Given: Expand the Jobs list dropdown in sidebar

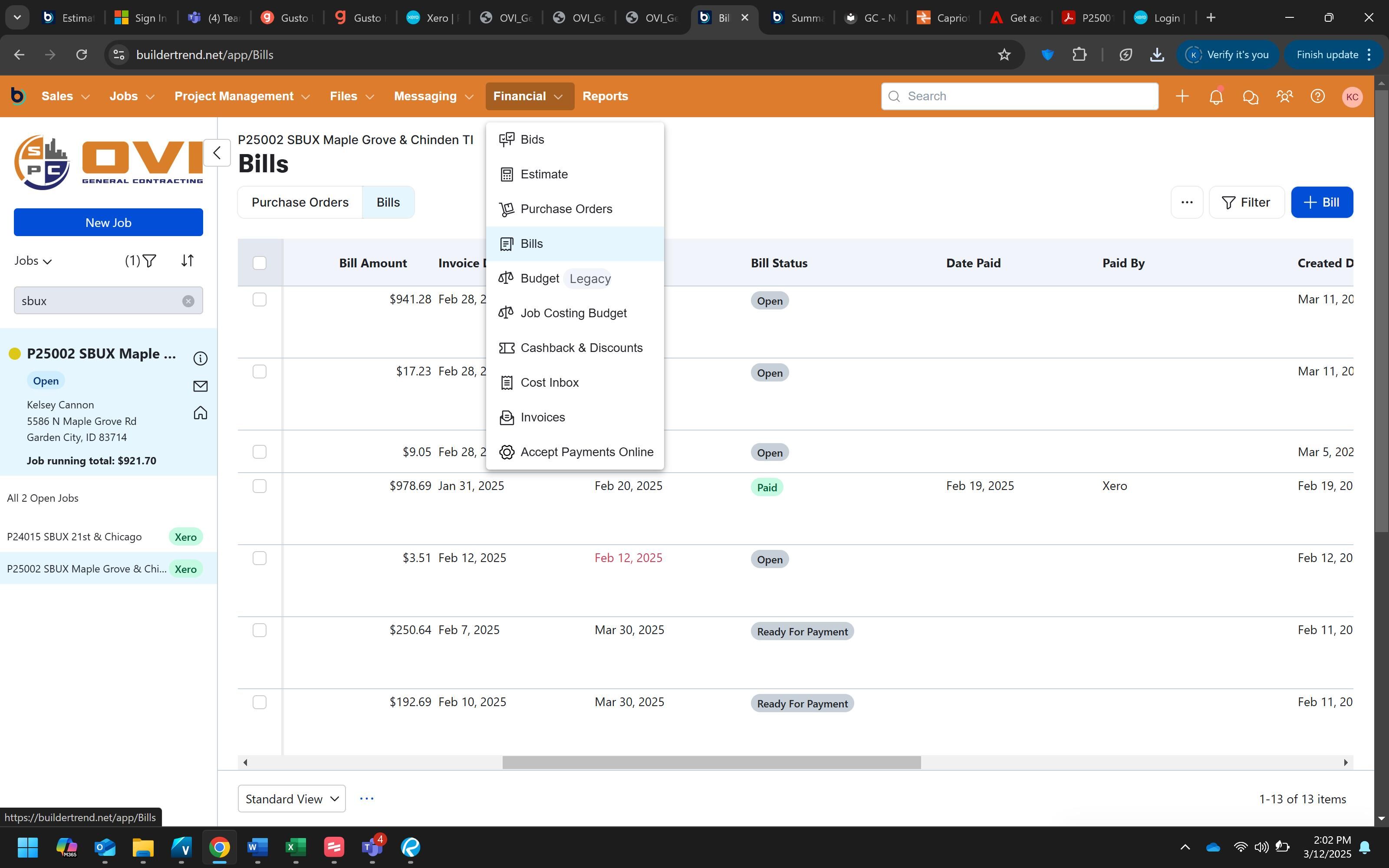Looking at the screenshot, I should [33, 261].
